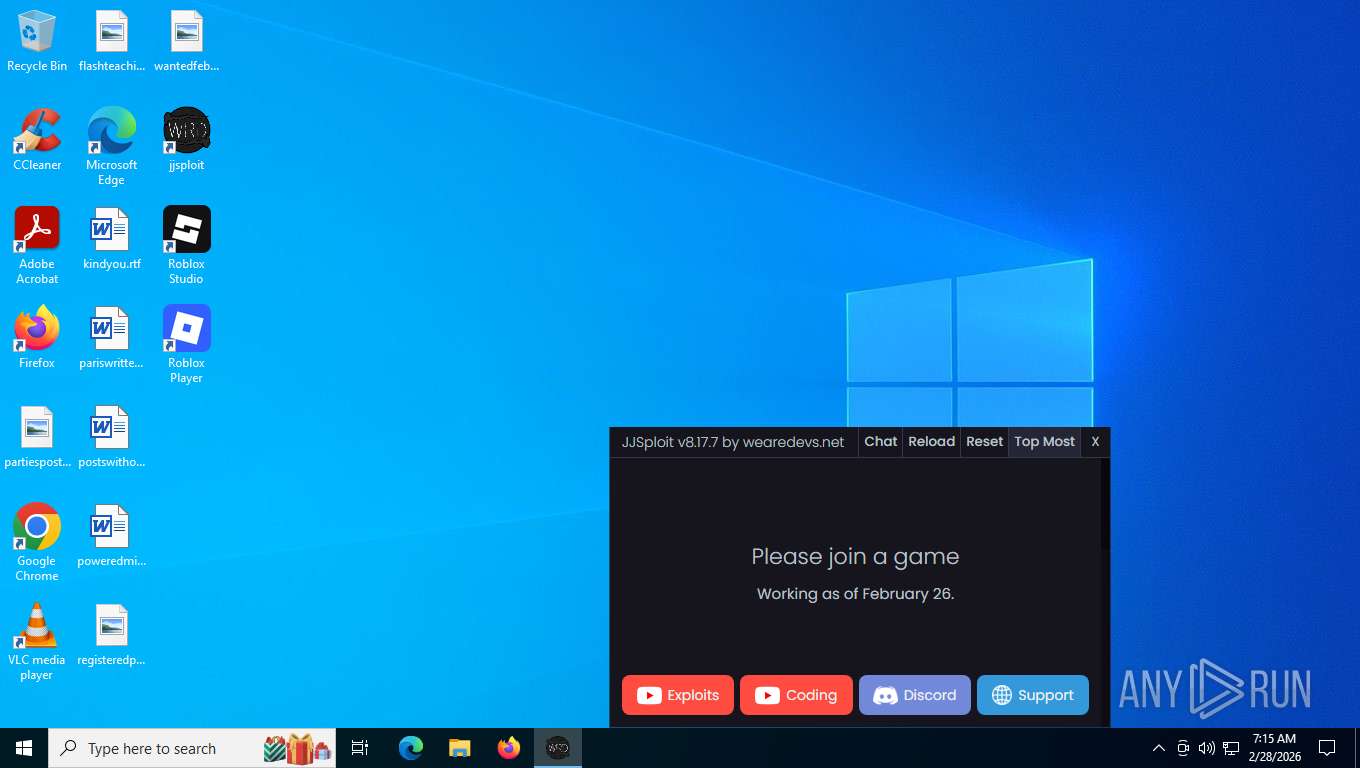Select the jjsploit desktop shortcut
This screenshot has height=768, width=1360.
[186, 140]
